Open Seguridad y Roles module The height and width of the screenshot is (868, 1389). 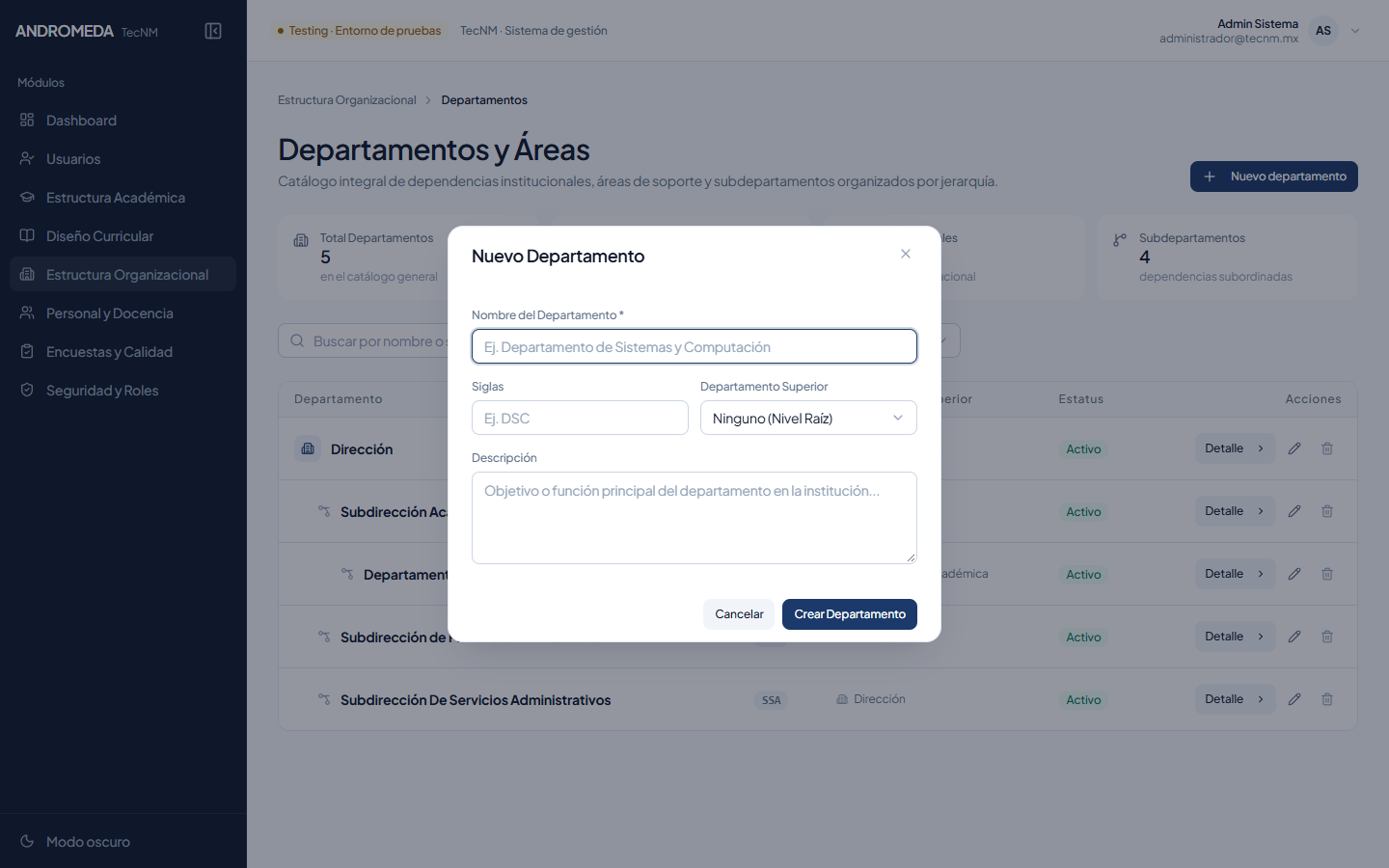point(123,391)
